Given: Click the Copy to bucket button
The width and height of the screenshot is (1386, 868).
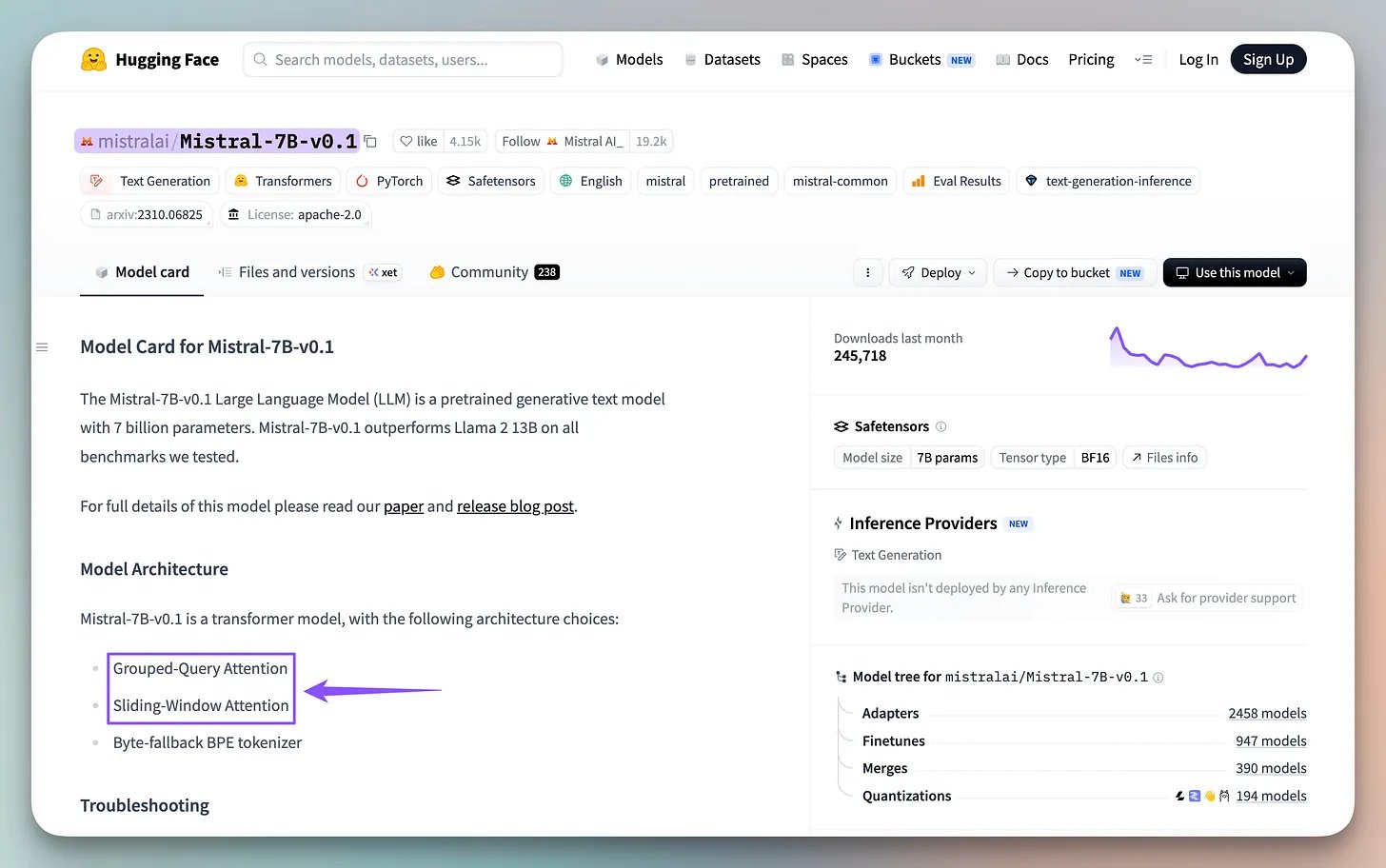Looking at the screenshot, I should coord(1075,272).
